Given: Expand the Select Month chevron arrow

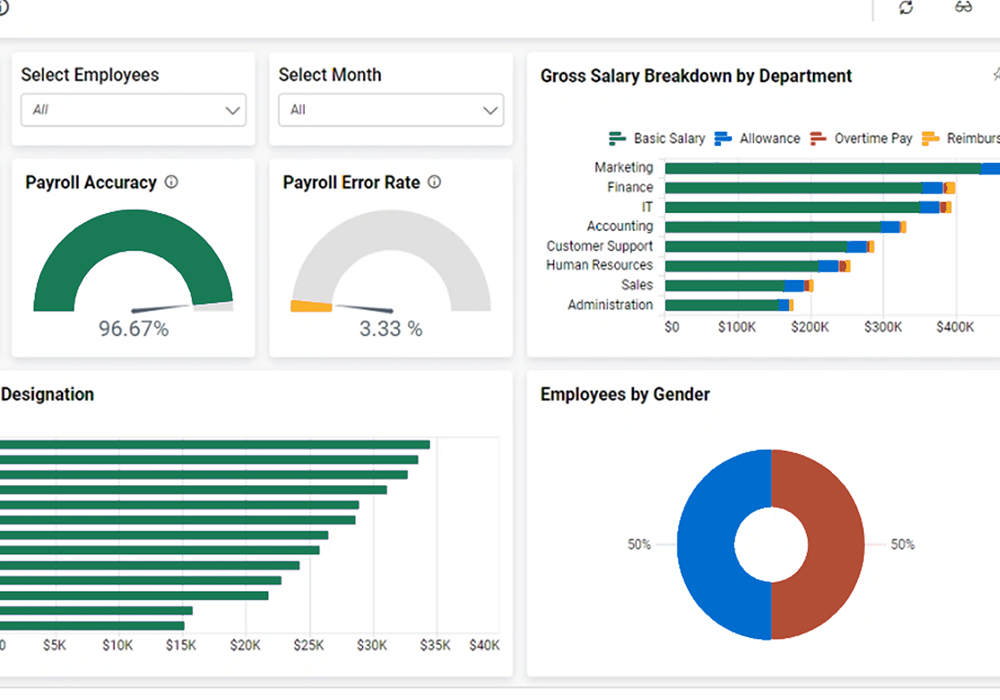Looking at the screenshot, I should [x=489, y=110].
